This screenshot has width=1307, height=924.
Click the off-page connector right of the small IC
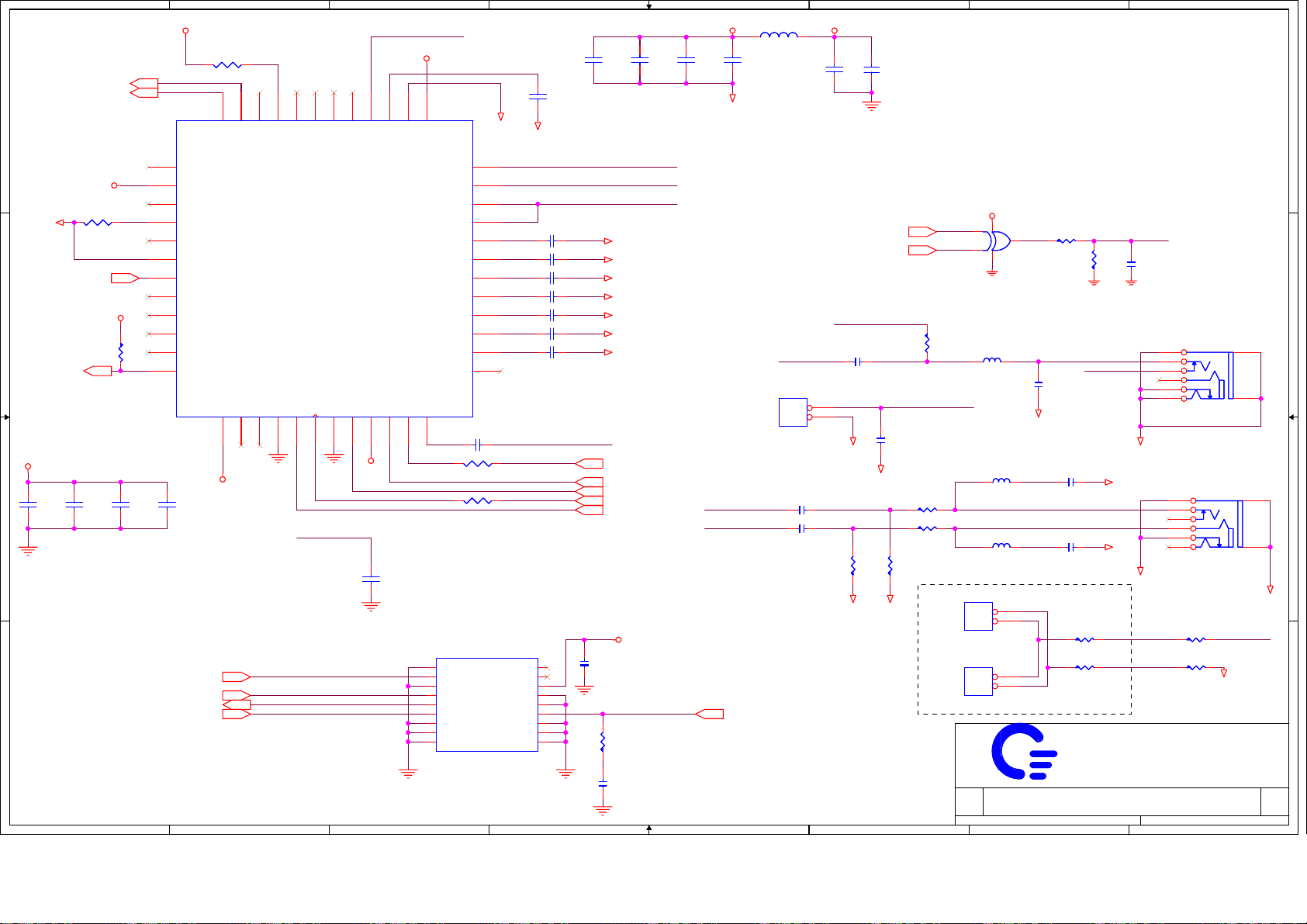pyautogui.click(x=710, y=714)
